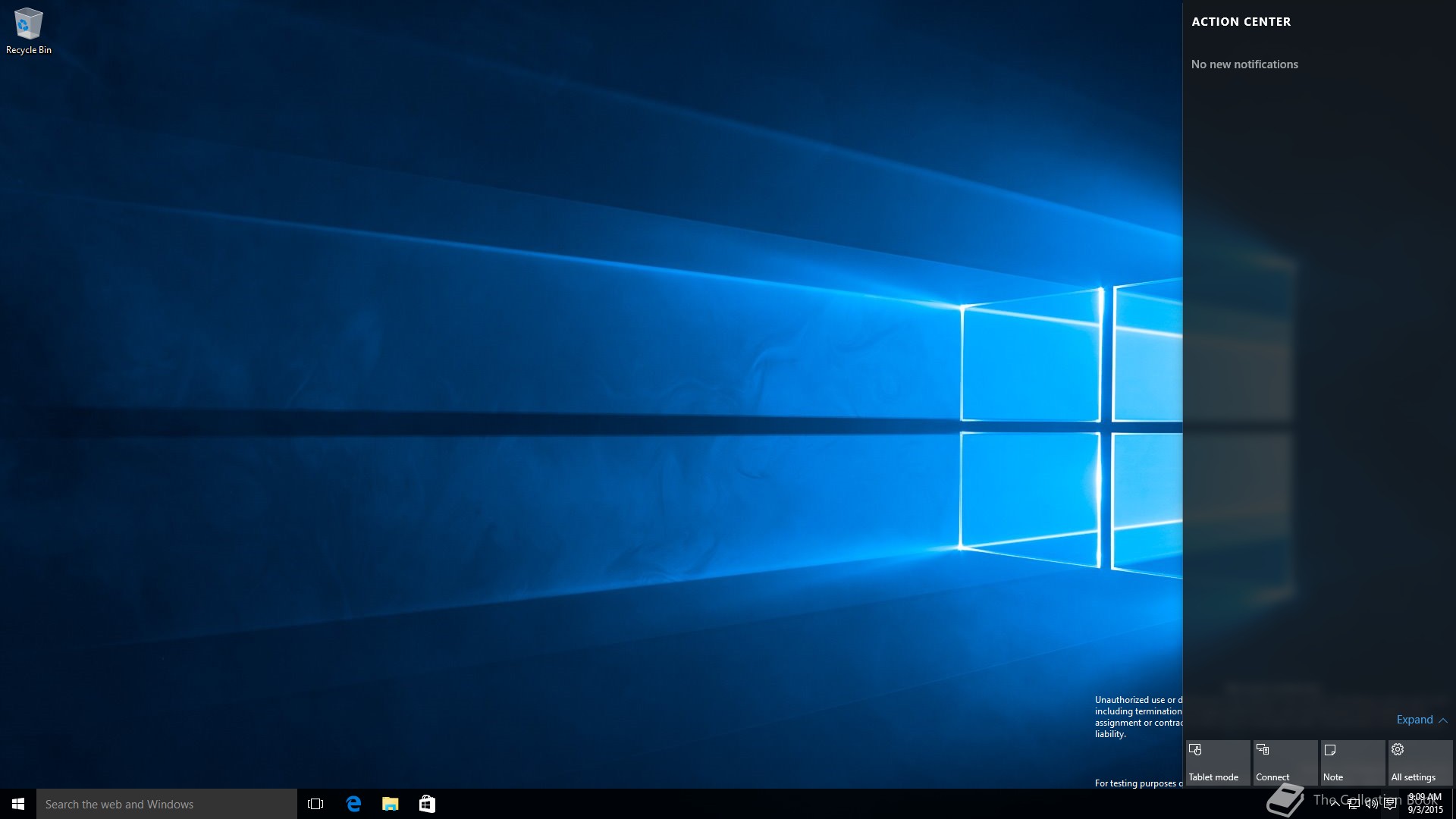Image resolution: width=1456 pixels, height=819 pixels.
Task: Open File Explorer from the taskbar
Action: pyautogui.click(x=390, y=804)
